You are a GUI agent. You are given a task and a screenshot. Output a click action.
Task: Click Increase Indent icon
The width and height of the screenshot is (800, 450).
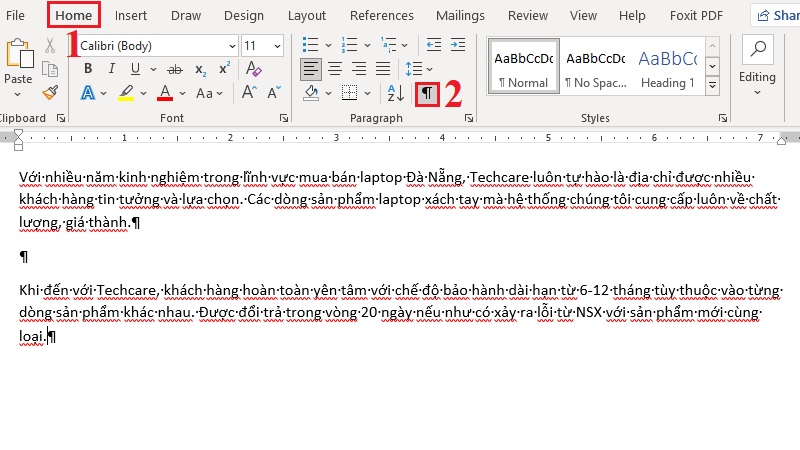point(458,45)
